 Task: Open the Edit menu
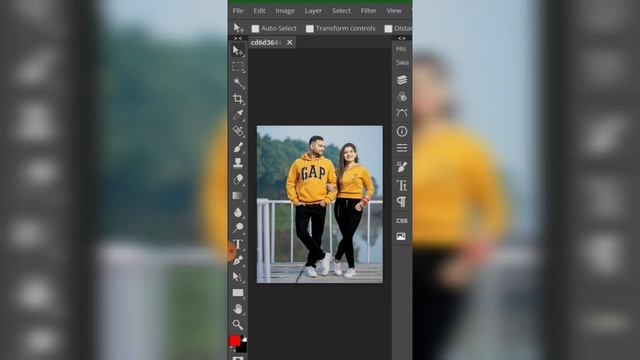click(x=259, y=11)
